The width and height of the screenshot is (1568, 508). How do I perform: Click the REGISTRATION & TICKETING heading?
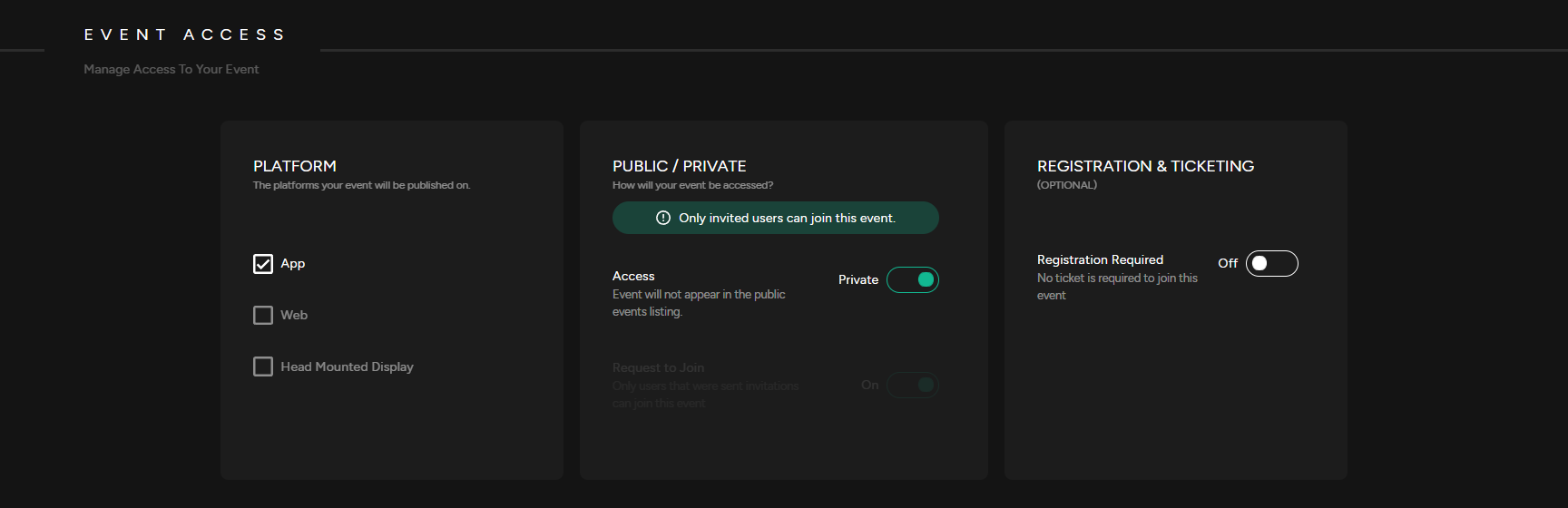tap(1145, 166)
